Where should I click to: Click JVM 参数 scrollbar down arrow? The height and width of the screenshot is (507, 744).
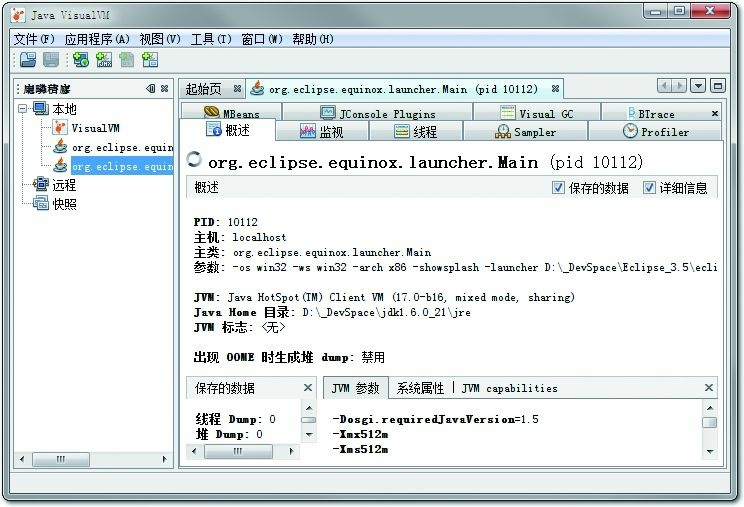(x=710, y=451)
